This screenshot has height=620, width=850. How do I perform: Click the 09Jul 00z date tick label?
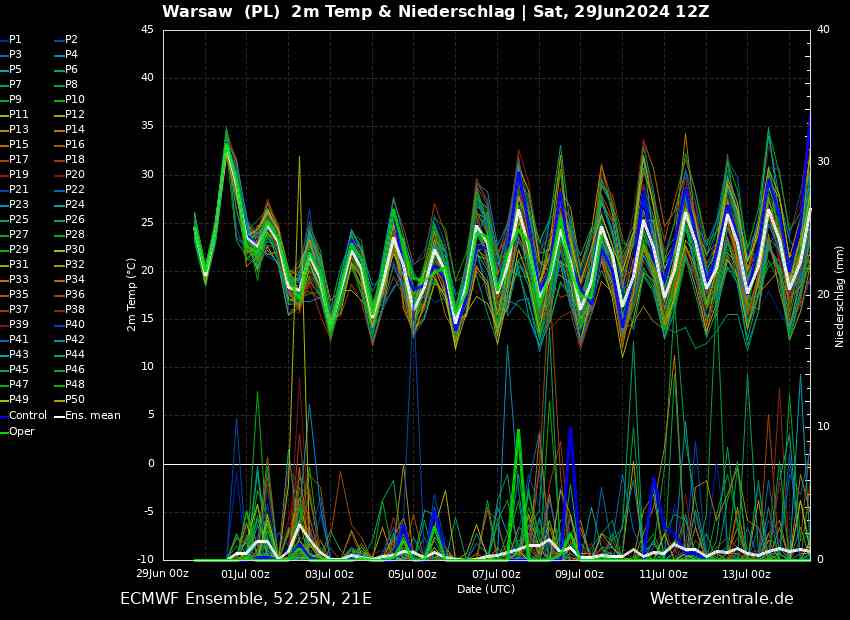pos(579,574)
